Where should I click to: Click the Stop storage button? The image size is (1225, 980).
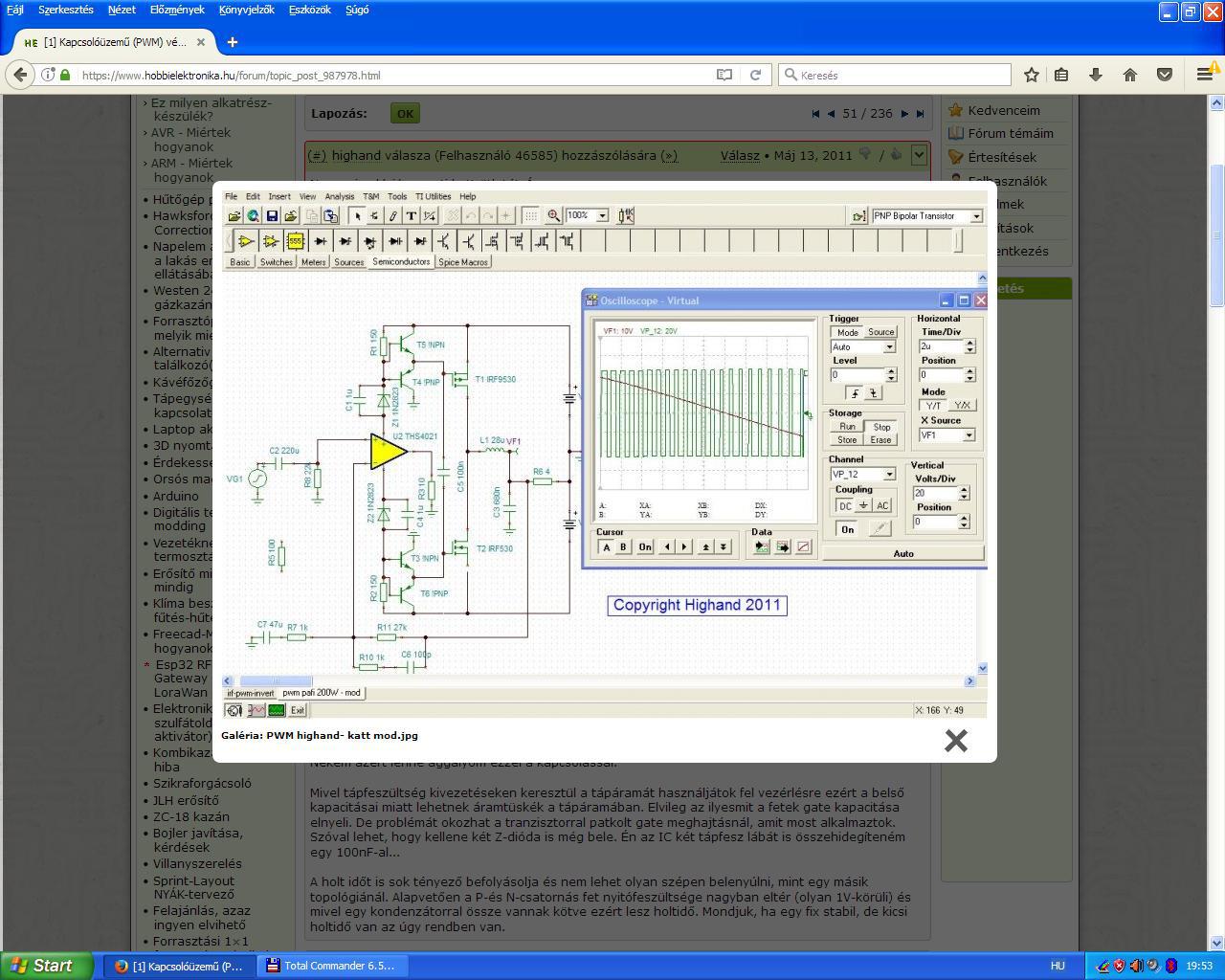coord(881,427)
